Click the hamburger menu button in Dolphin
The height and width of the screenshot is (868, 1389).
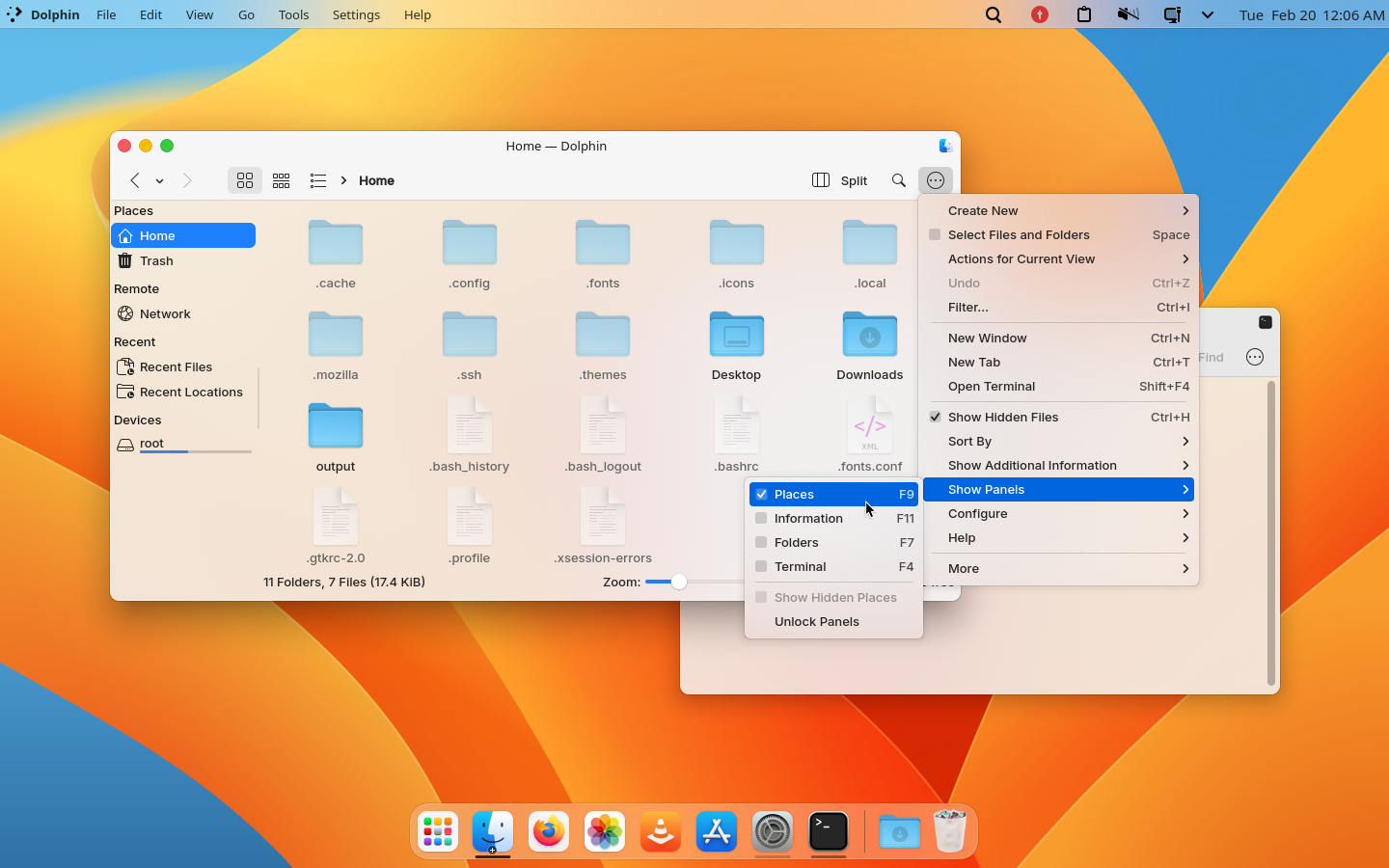tap(936, 180)
